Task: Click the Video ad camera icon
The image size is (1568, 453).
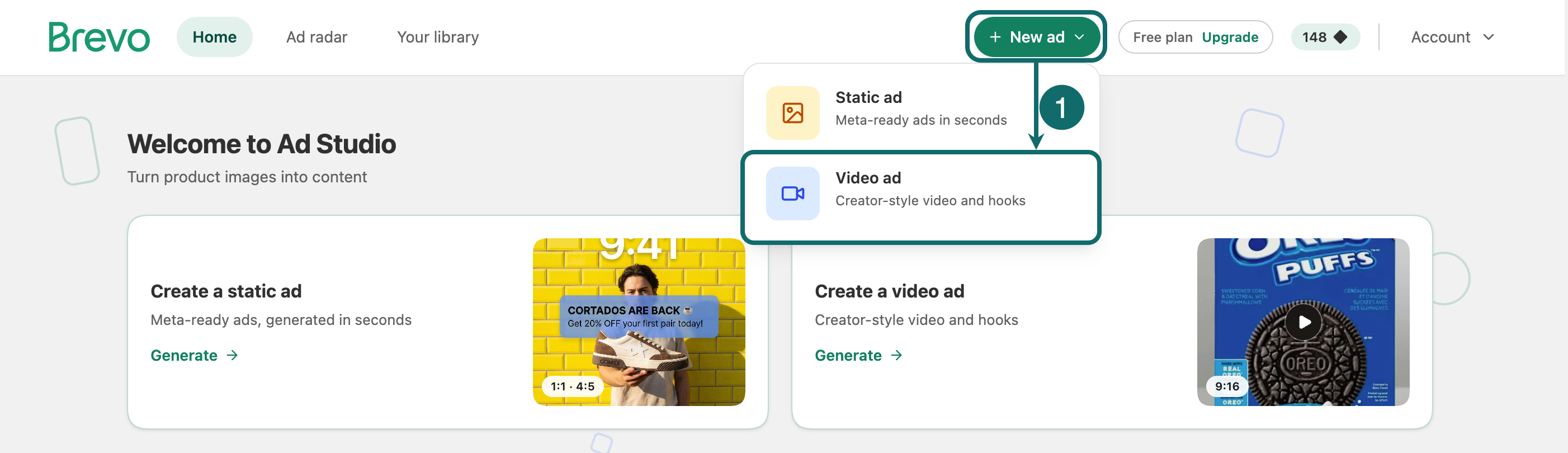Action: click(792, 194)
